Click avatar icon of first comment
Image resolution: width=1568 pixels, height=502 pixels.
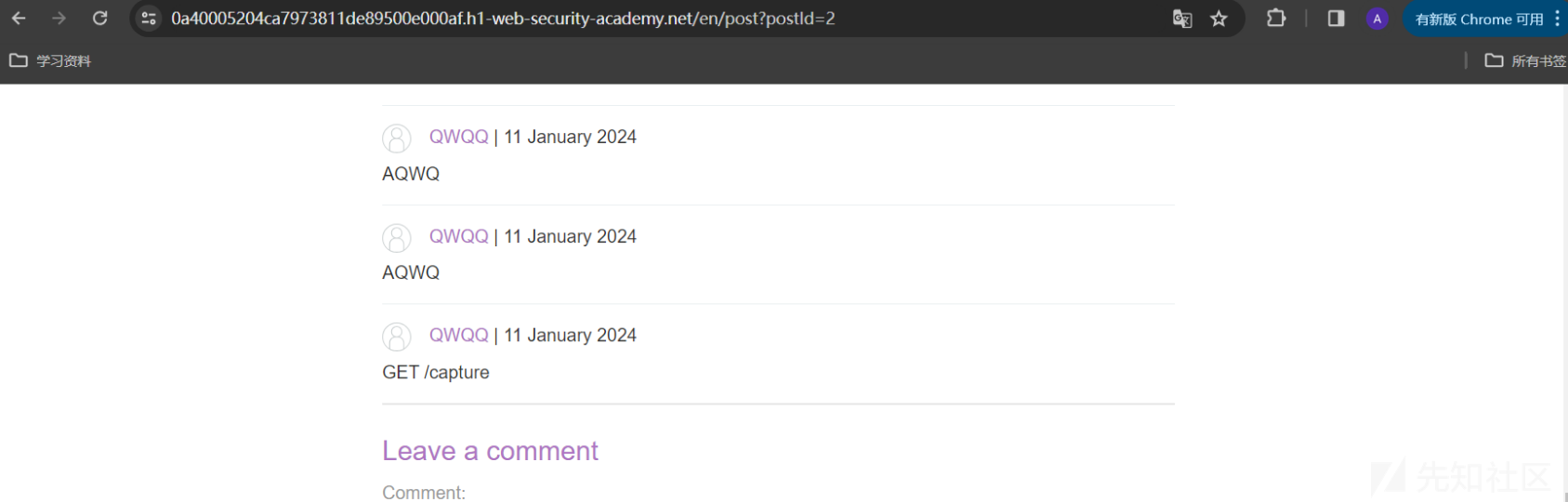click(397, 139)
